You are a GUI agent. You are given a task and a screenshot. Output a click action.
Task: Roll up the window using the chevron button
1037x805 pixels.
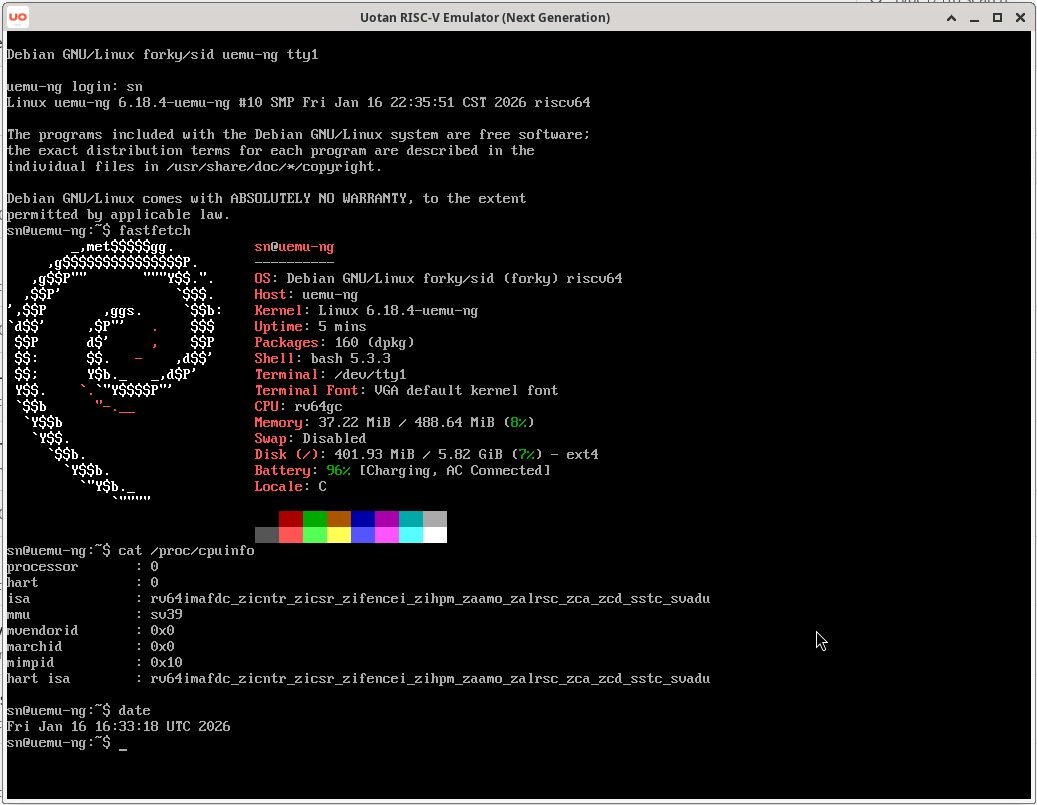[x=953, y=18]
